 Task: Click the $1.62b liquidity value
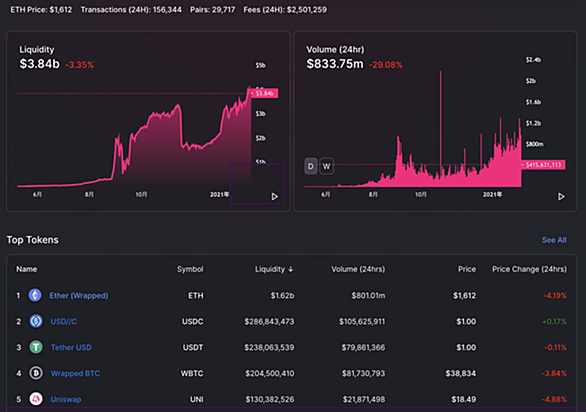coord(282,296)
